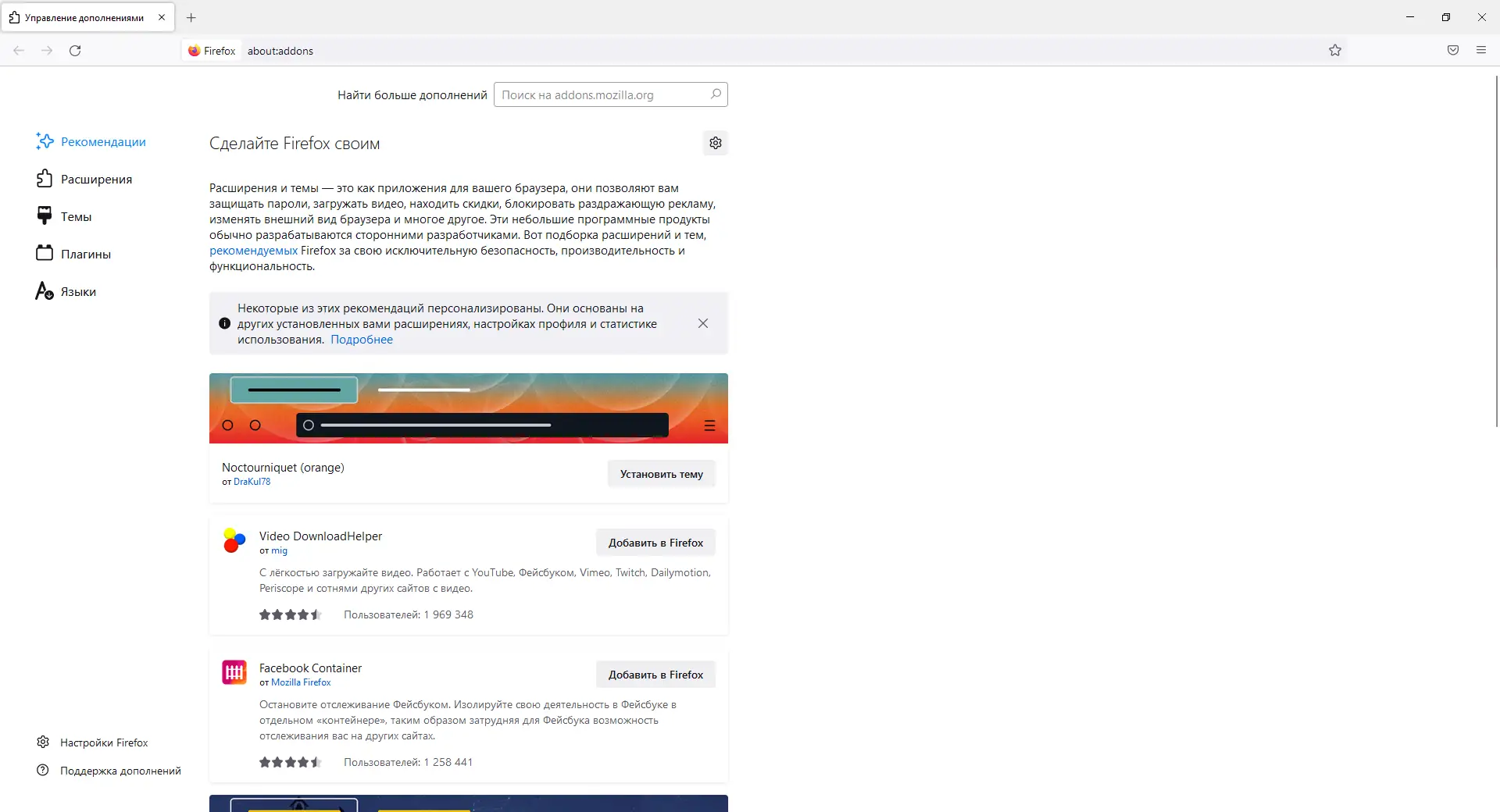Open the Языки section in sidebar

79,290
